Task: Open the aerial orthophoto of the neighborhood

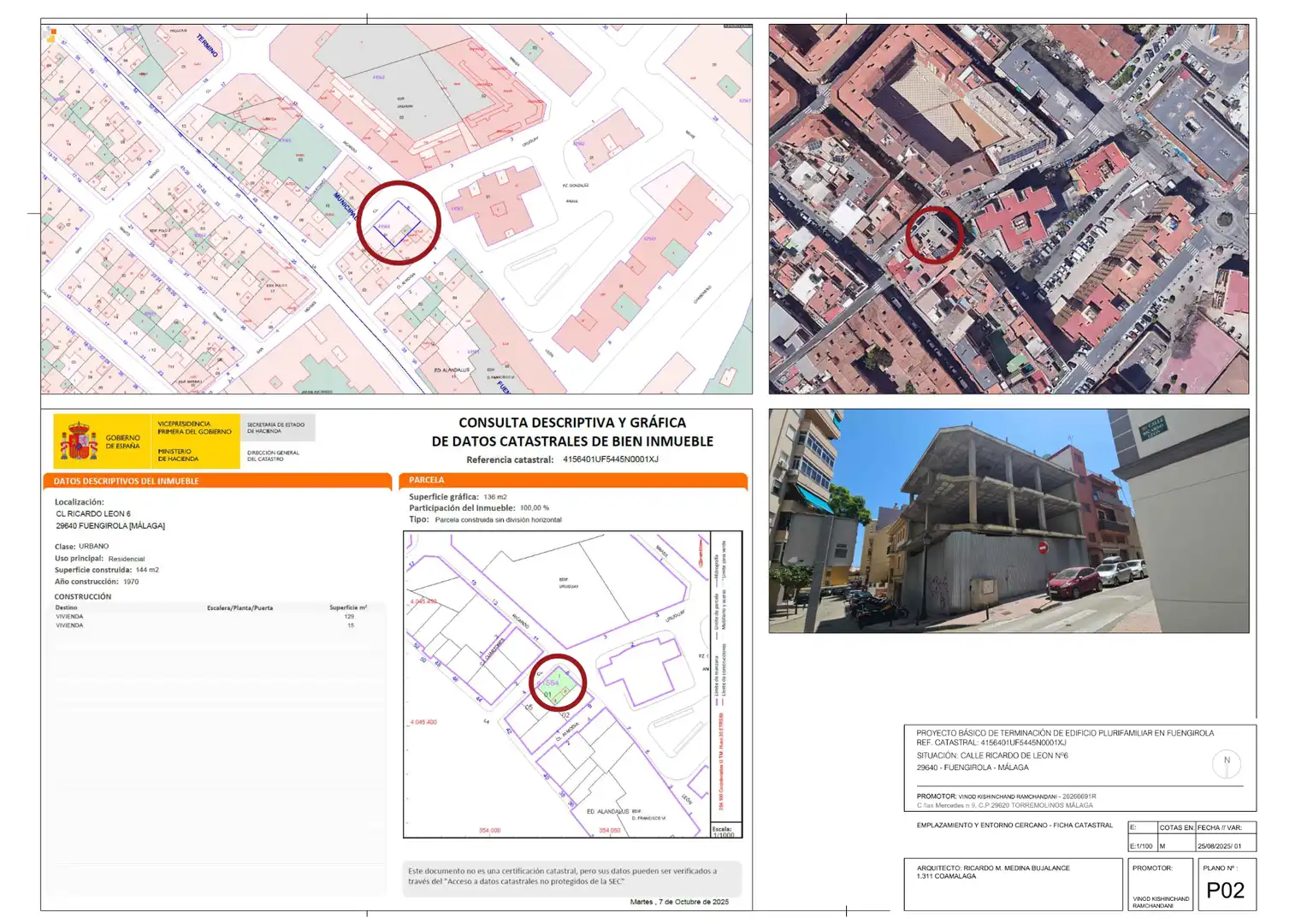Action: point(1008,209)
